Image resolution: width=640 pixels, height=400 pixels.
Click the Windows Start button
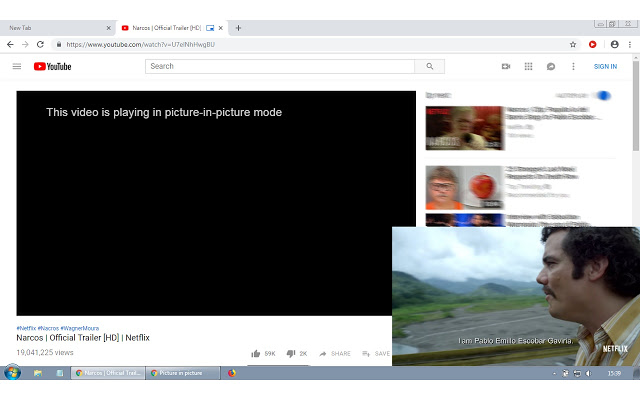(12, 372)
